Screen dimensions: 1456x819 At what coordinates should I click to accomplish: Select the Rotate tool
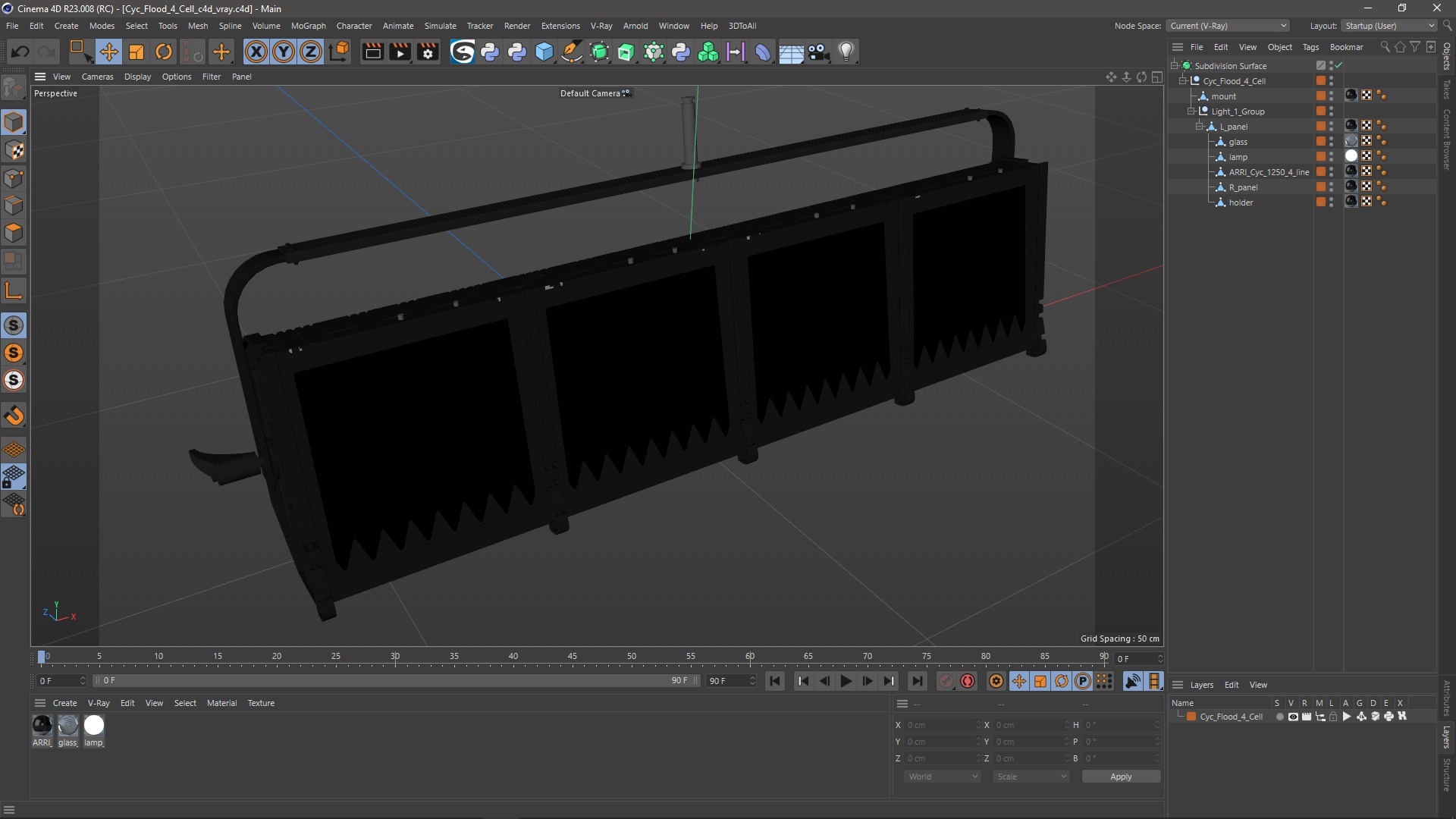pos(164,52)
